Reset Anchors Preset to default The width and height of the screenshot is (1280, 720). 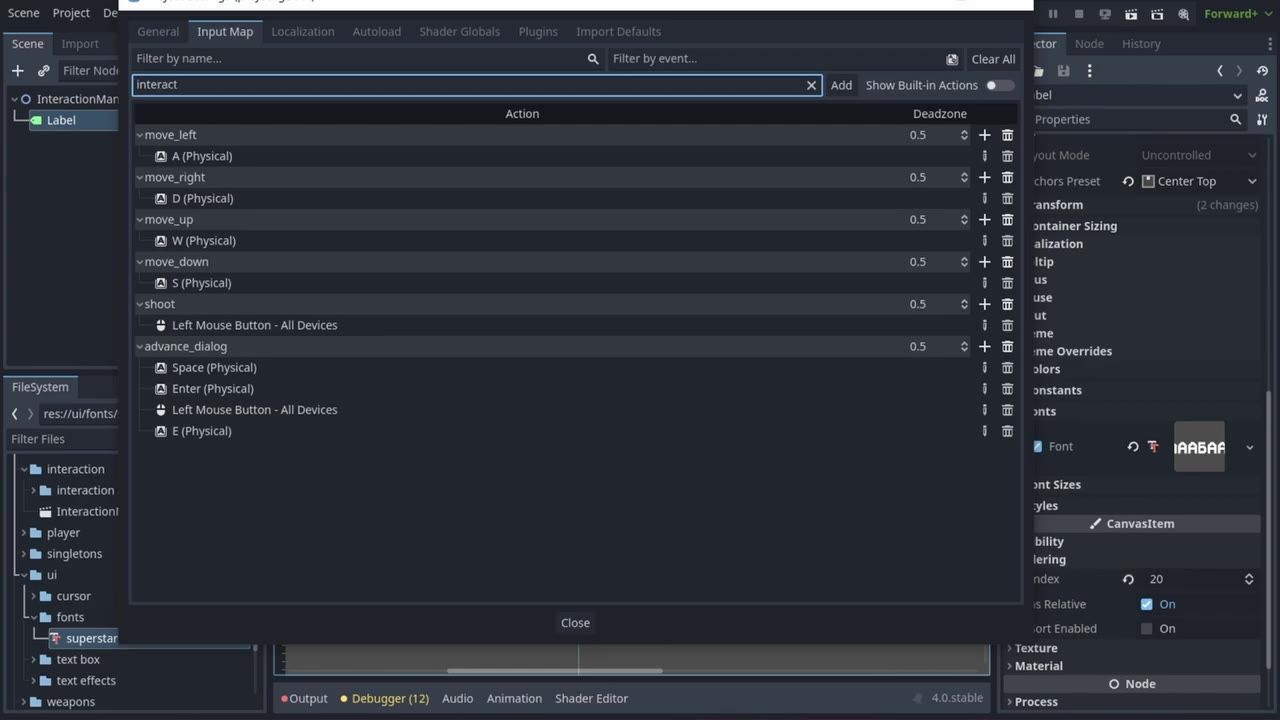[x=1128, y=181]
